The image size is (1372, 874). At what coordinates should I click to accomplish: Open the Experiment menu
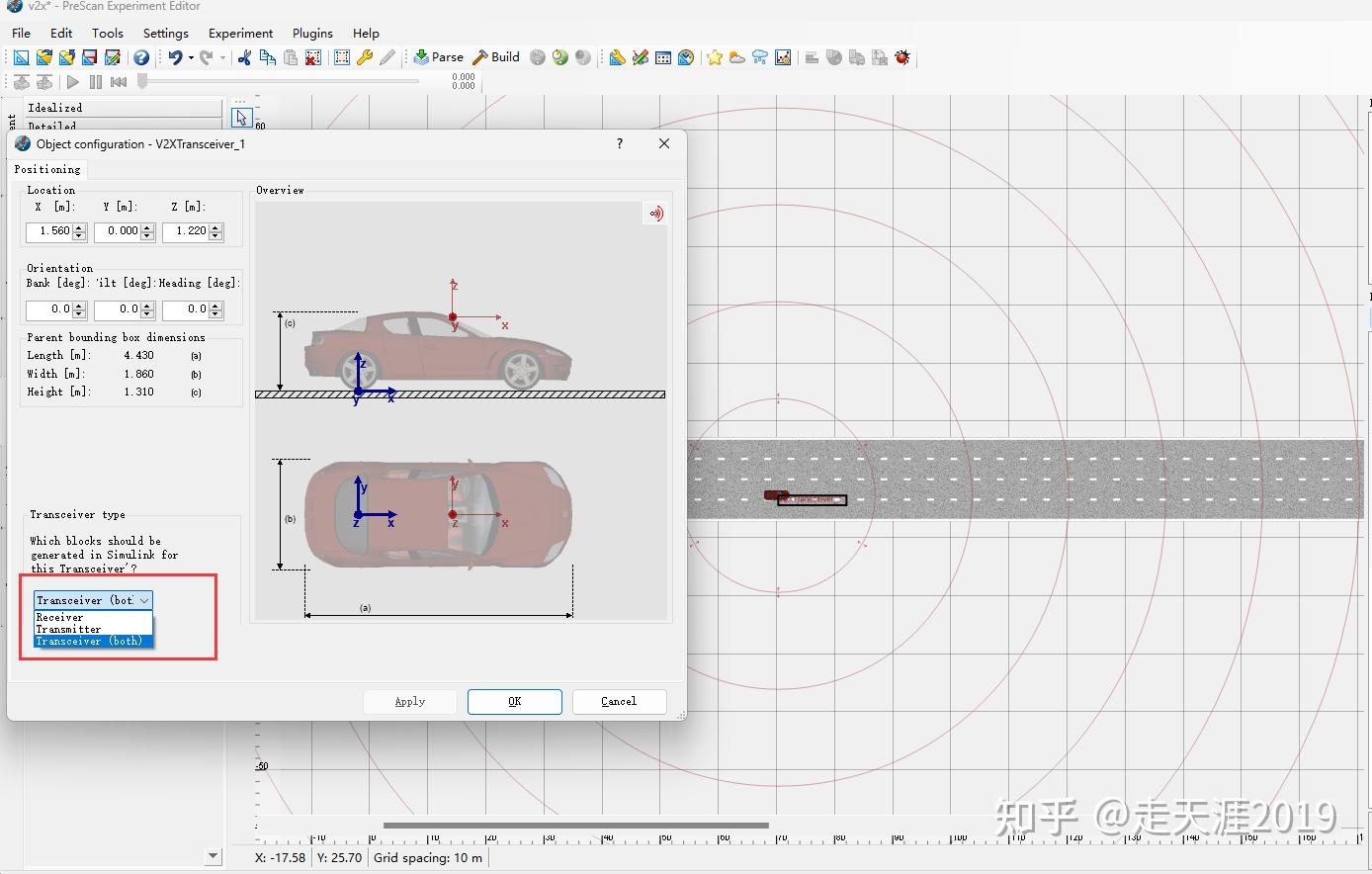[x=240, y=33]
